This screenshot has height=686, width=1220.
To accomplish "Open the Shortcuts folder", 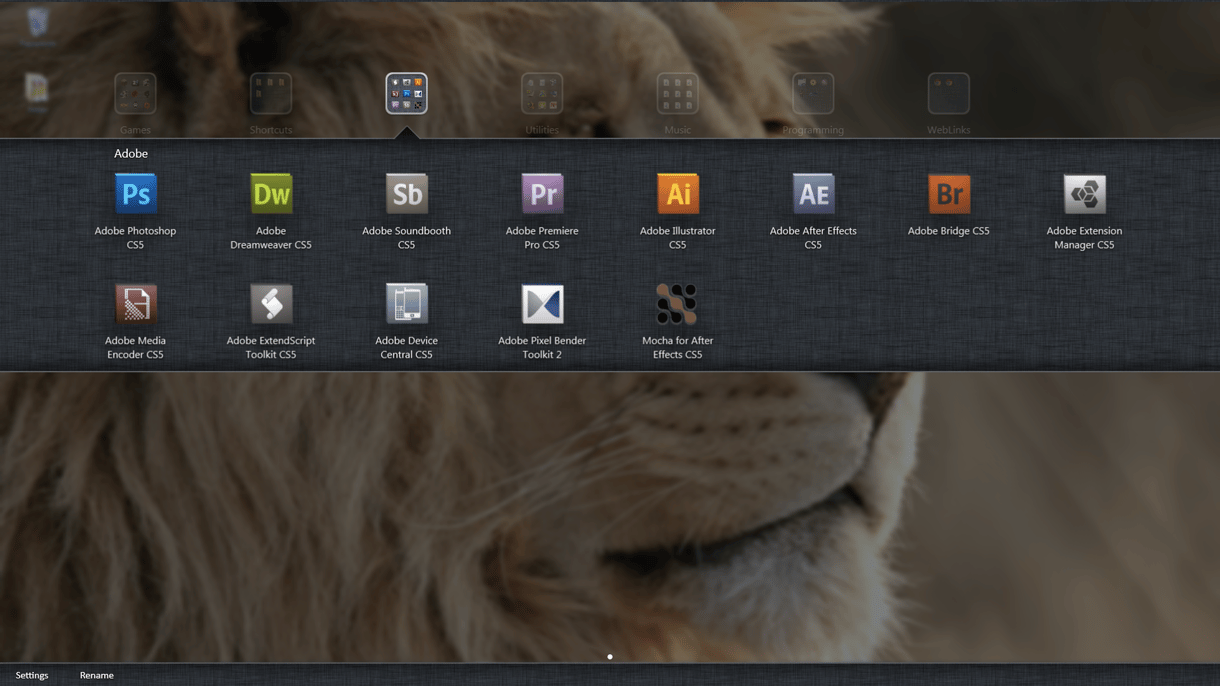I will click(271, 93).
